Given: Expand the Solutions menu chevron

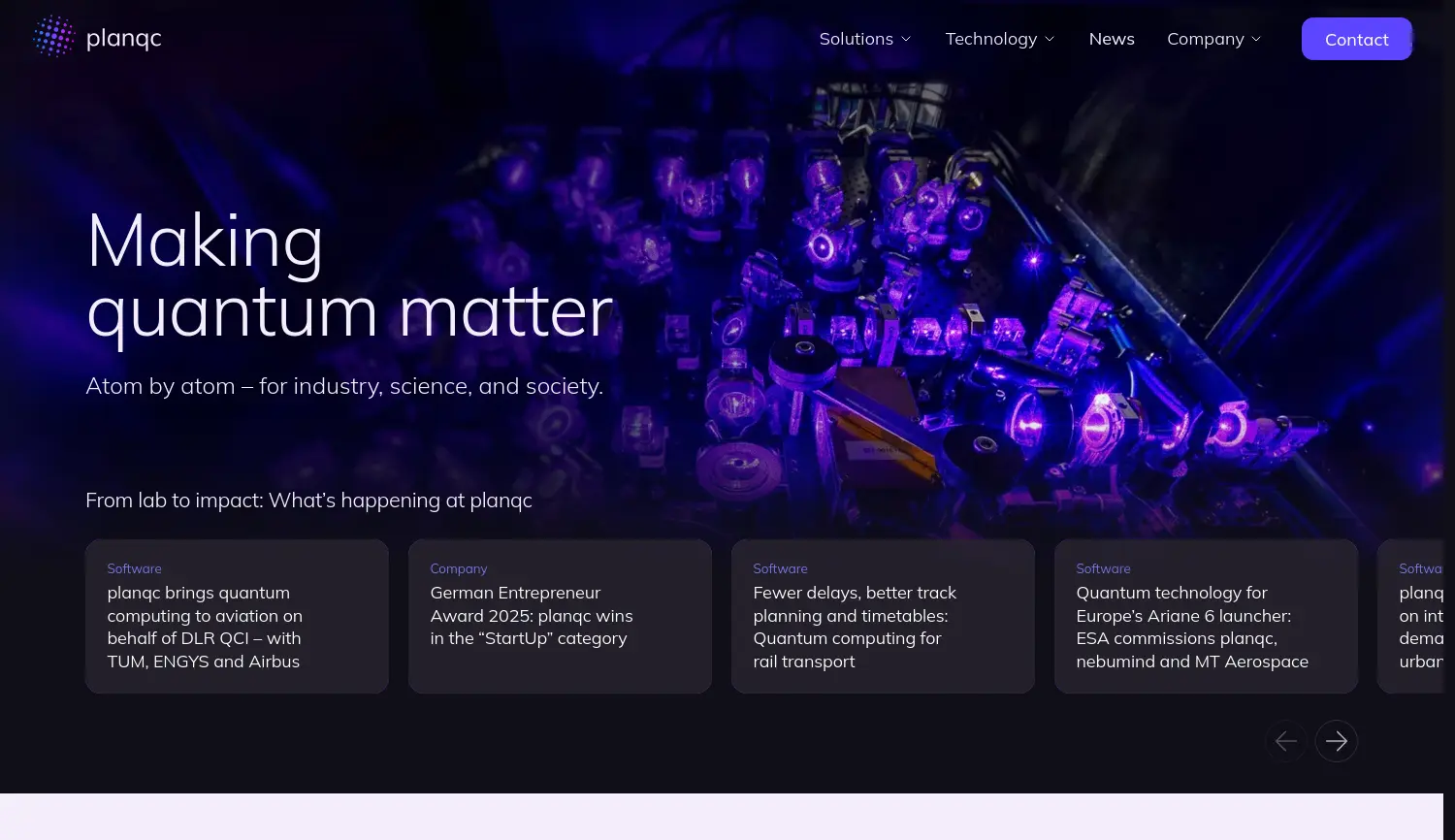Looking at the screenshot, I should coord(906,40).
